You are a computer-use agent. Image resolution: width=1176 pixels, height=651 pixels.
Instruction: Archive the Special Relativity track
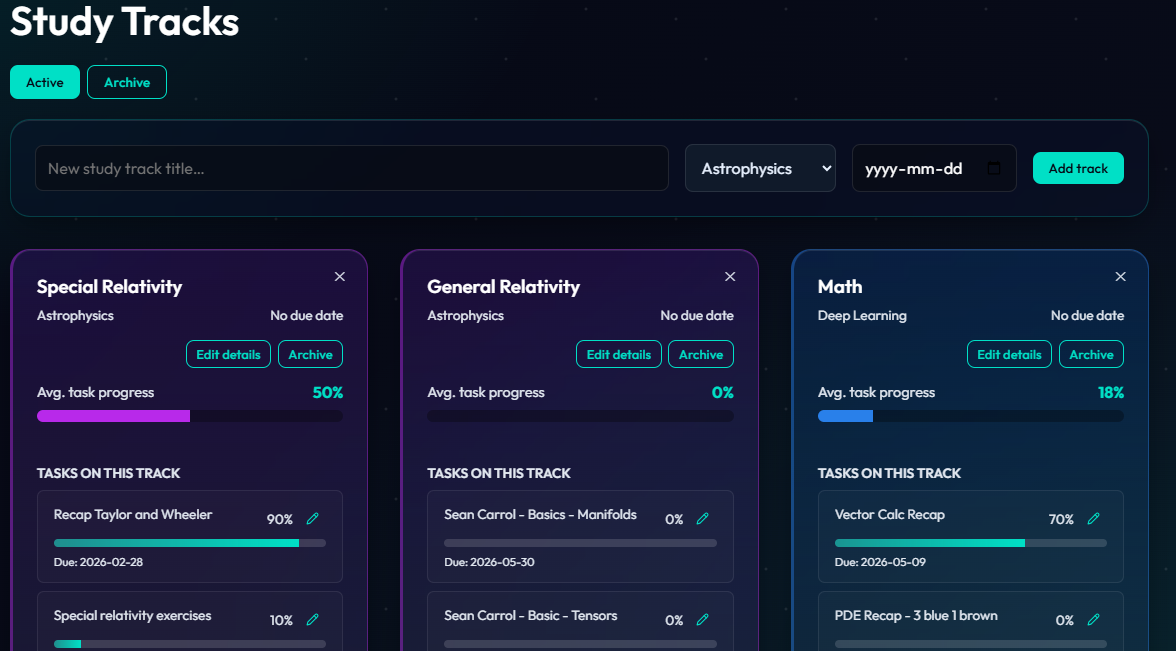[310, 354]
